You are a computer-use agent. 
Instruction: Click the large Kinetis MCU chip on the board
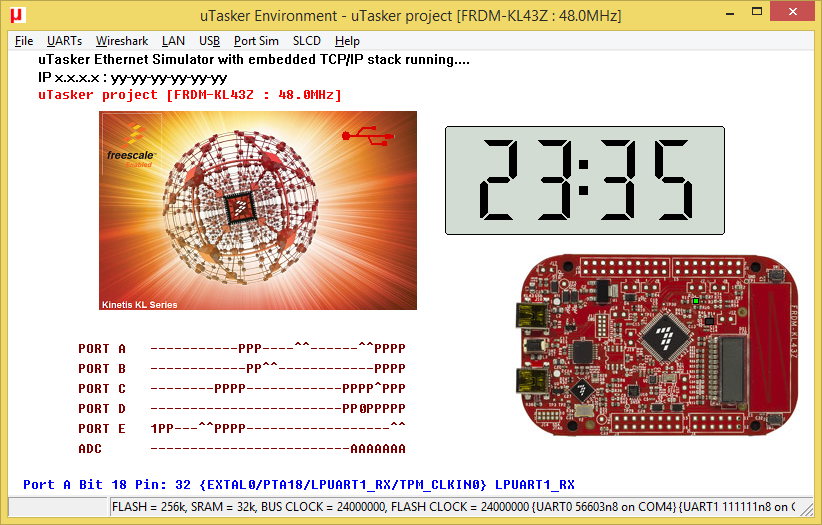coord(664,336)
